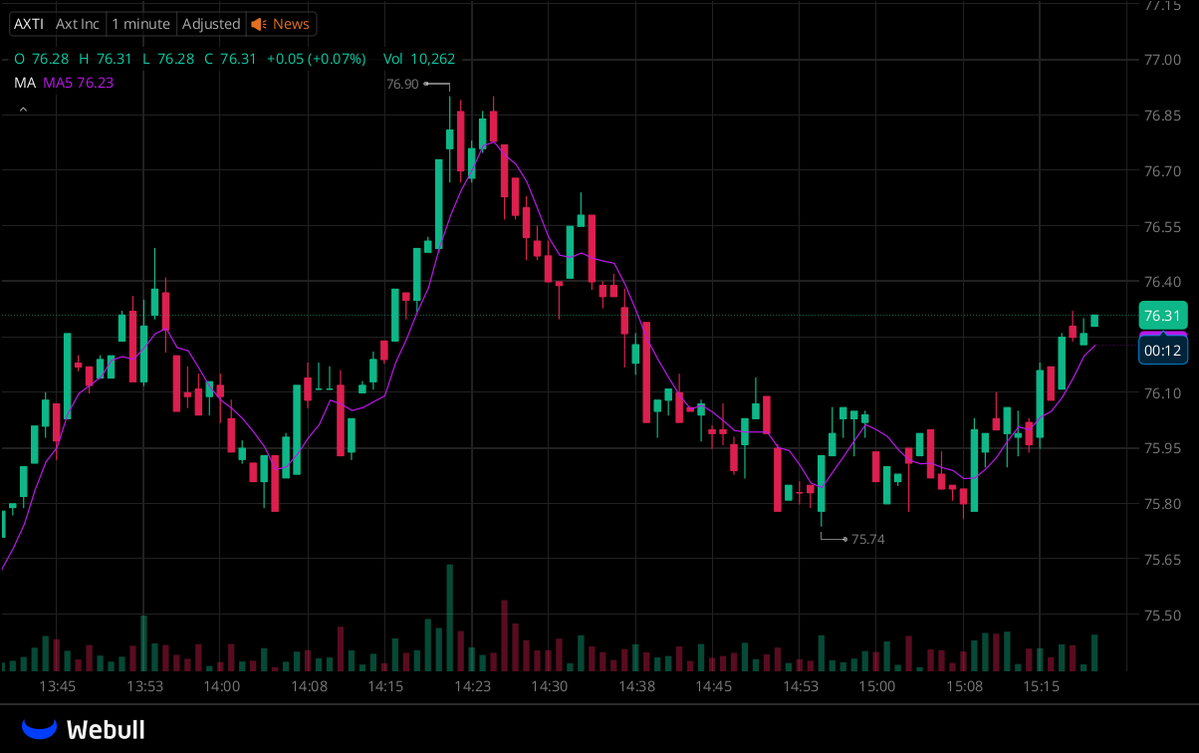Click the open price O 76.28
This screenshot has width=1199, height=753.
[x=41, y=59]
